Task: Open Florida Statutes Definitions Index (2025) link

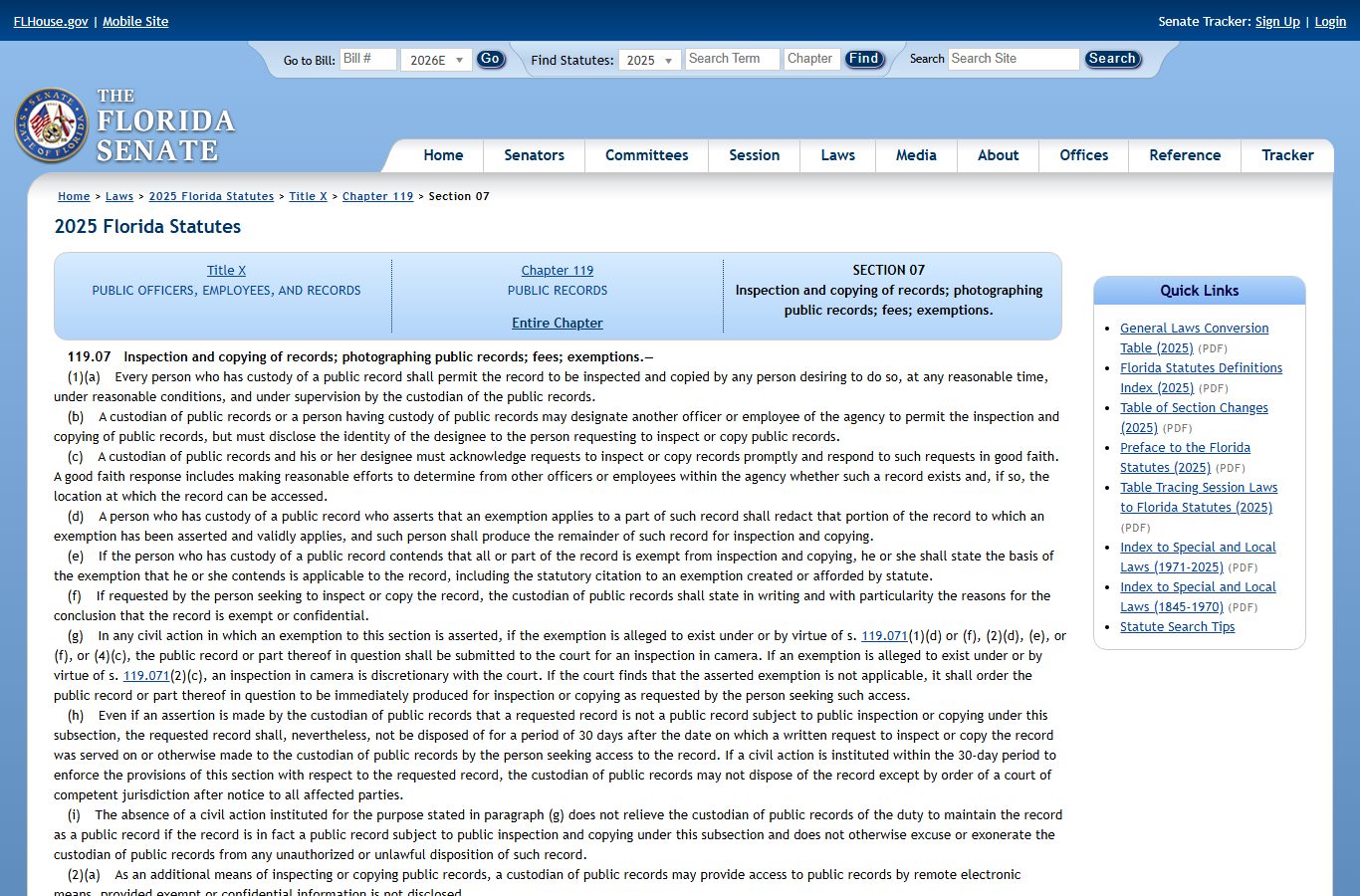Action: tap(1201, 378)
